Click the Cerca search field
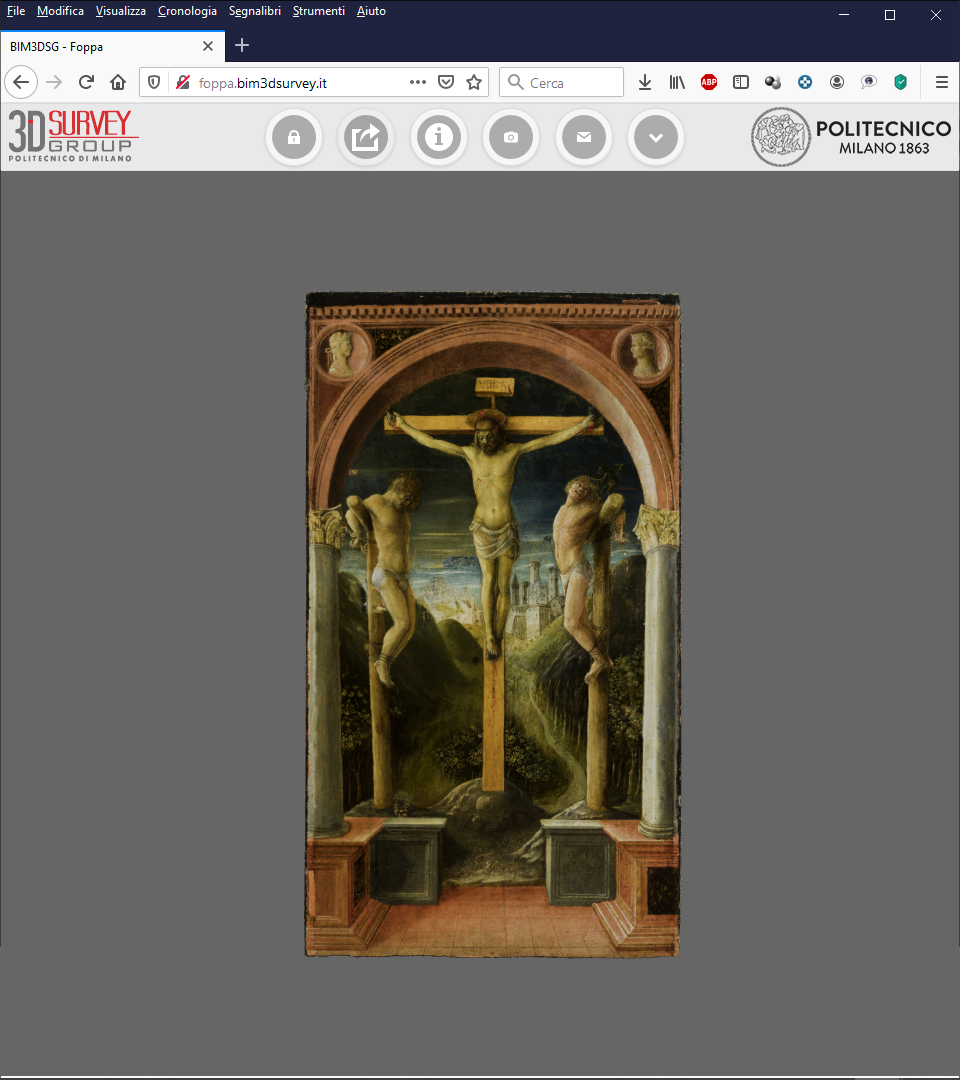Image resolution: width=960 pixels, height=1080 pixels. coord(561,83)
